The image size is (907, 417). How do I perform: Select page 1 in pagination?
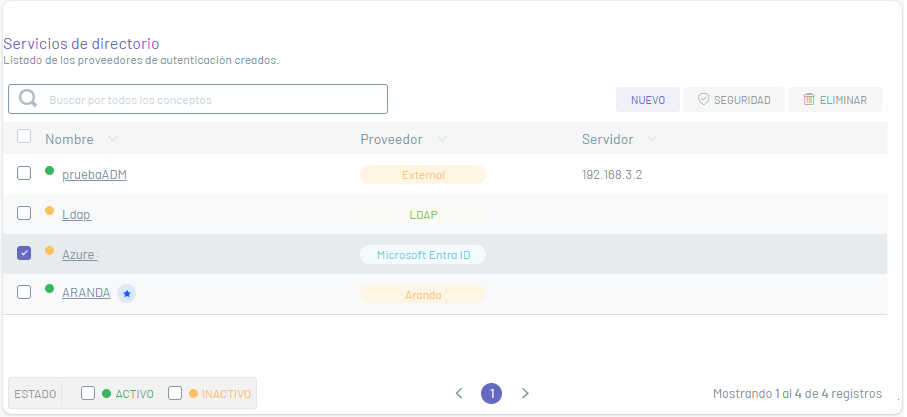492,394
